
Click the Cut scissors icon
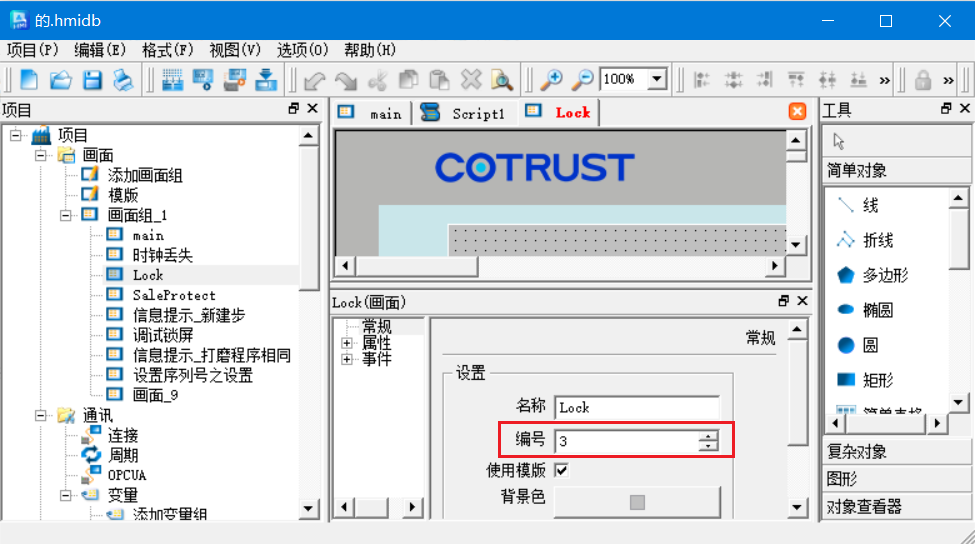[x=377, y=80]
